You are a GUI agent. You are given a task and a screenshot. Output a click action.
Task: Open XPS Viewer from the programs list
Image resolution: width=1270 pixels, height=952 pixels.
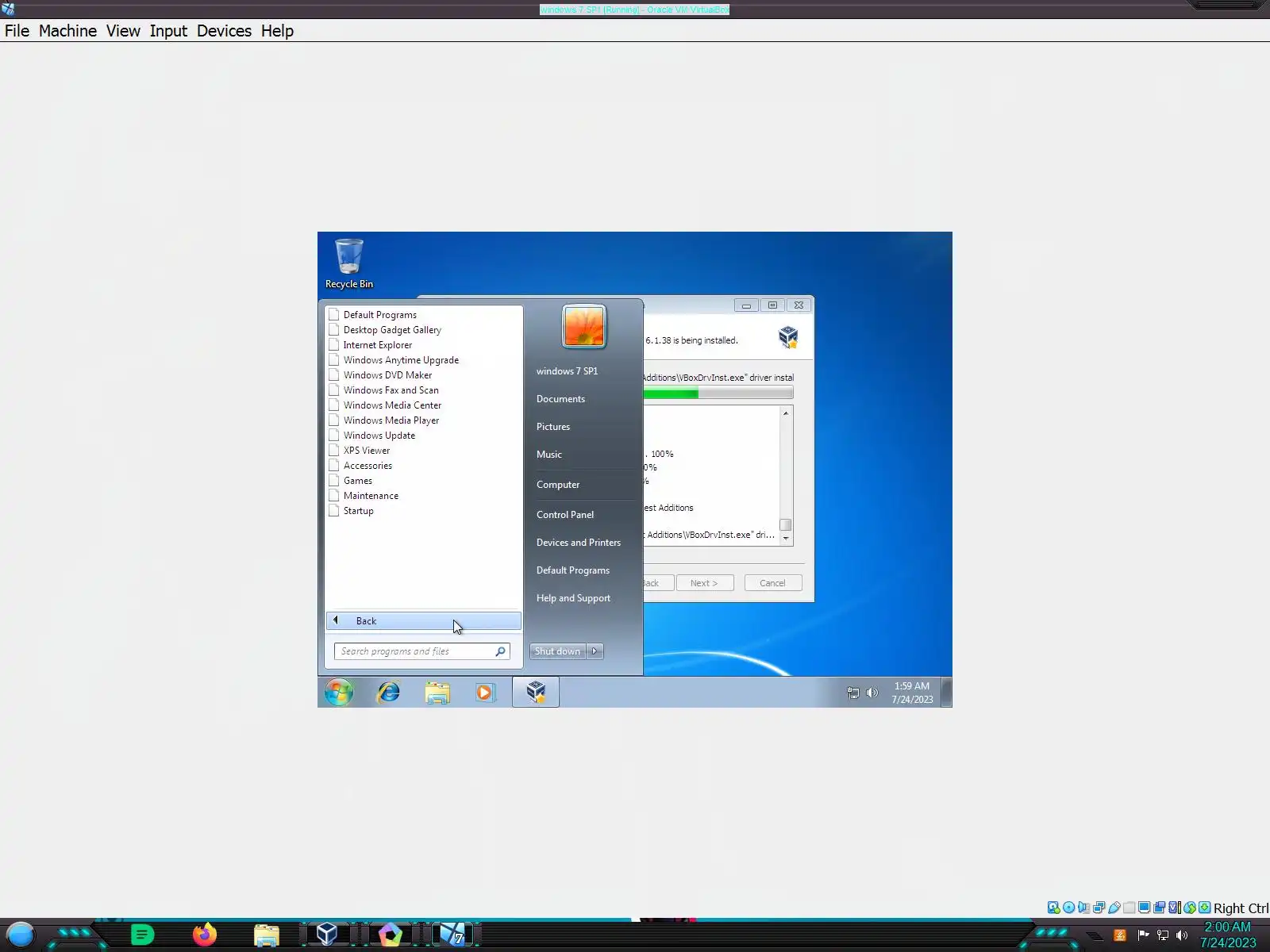pos(367,451)
